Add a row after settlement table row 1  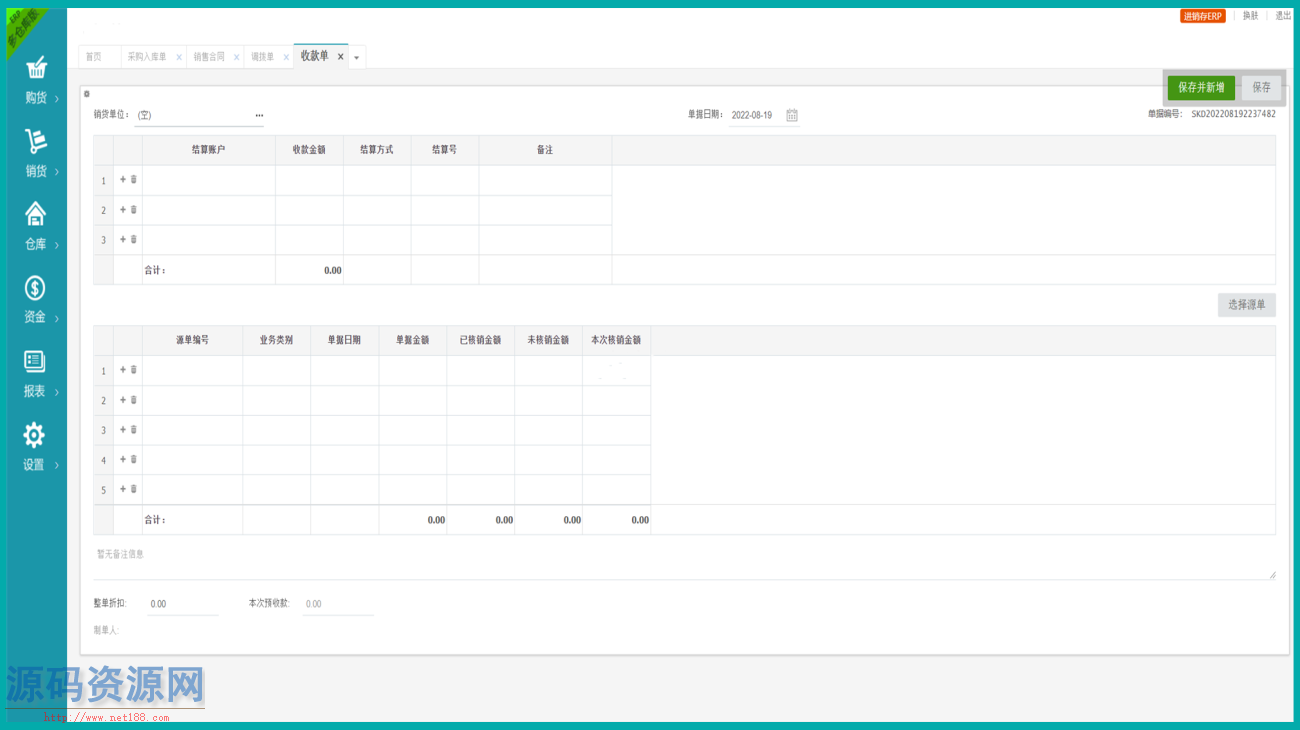pos(123,180)
